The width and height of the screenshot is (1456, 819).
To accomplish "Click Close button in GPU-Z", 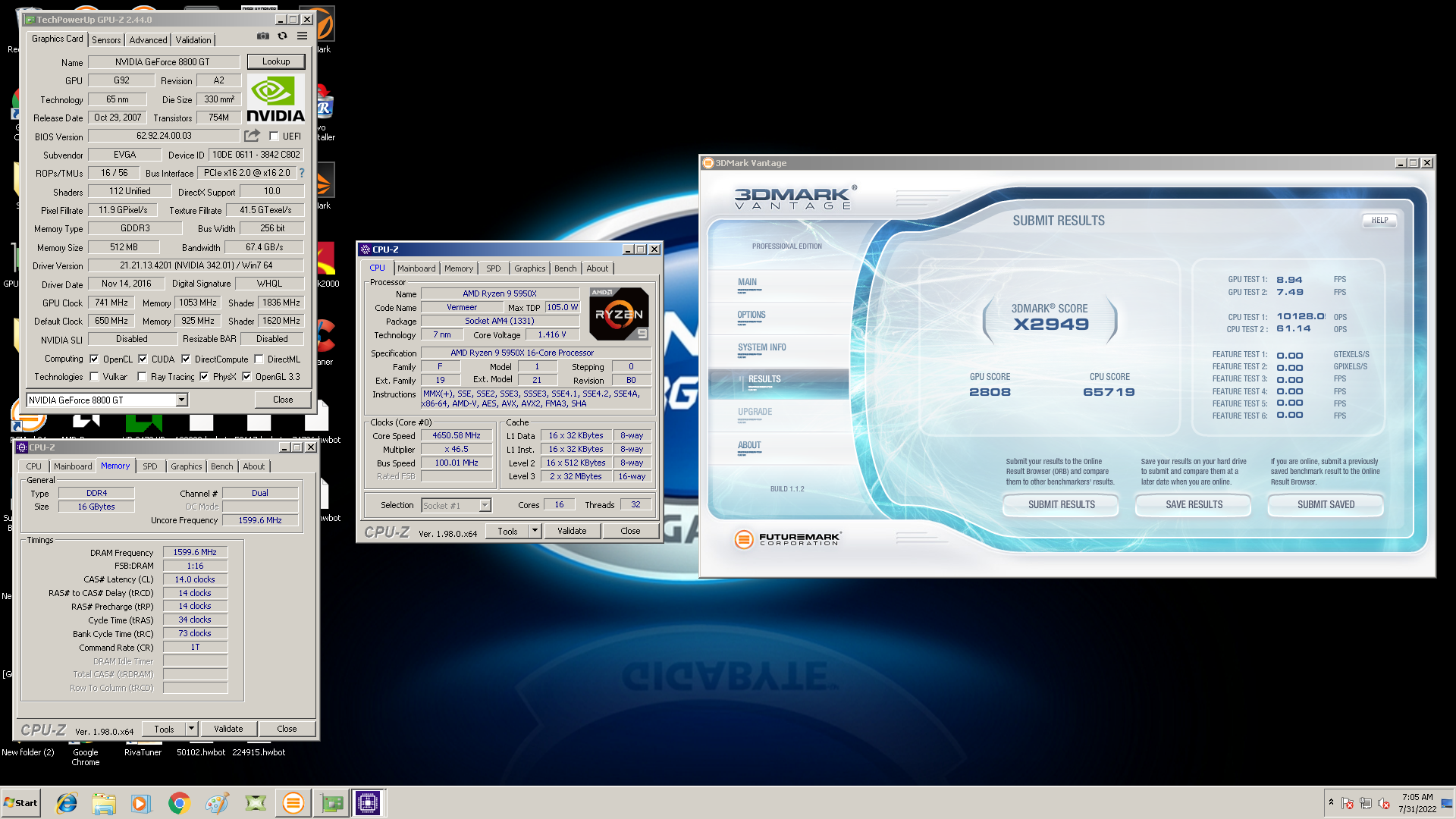I will 283,400.
